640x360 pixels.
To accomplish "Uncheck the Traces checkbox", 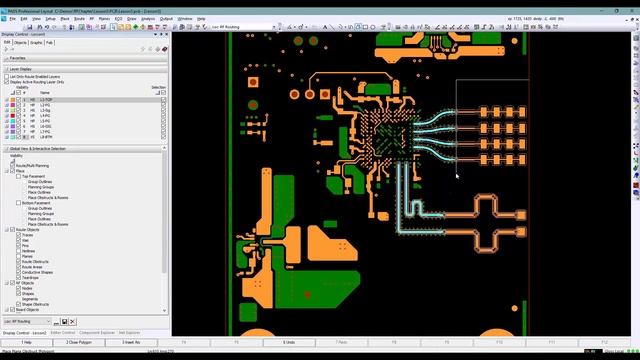I will point(18,235).
